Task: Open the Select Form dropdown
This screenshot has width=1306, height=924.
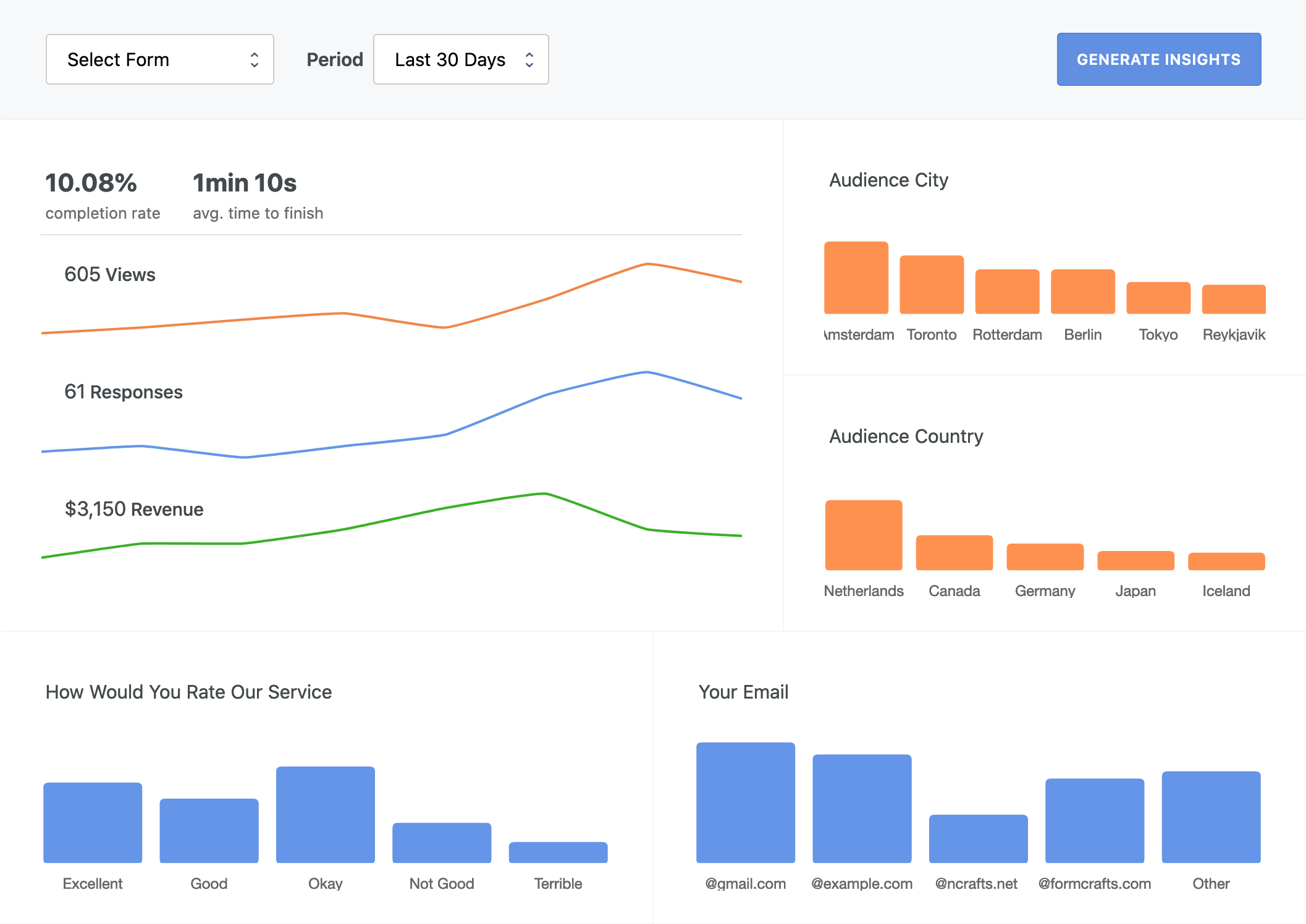Action: point(160,59)
